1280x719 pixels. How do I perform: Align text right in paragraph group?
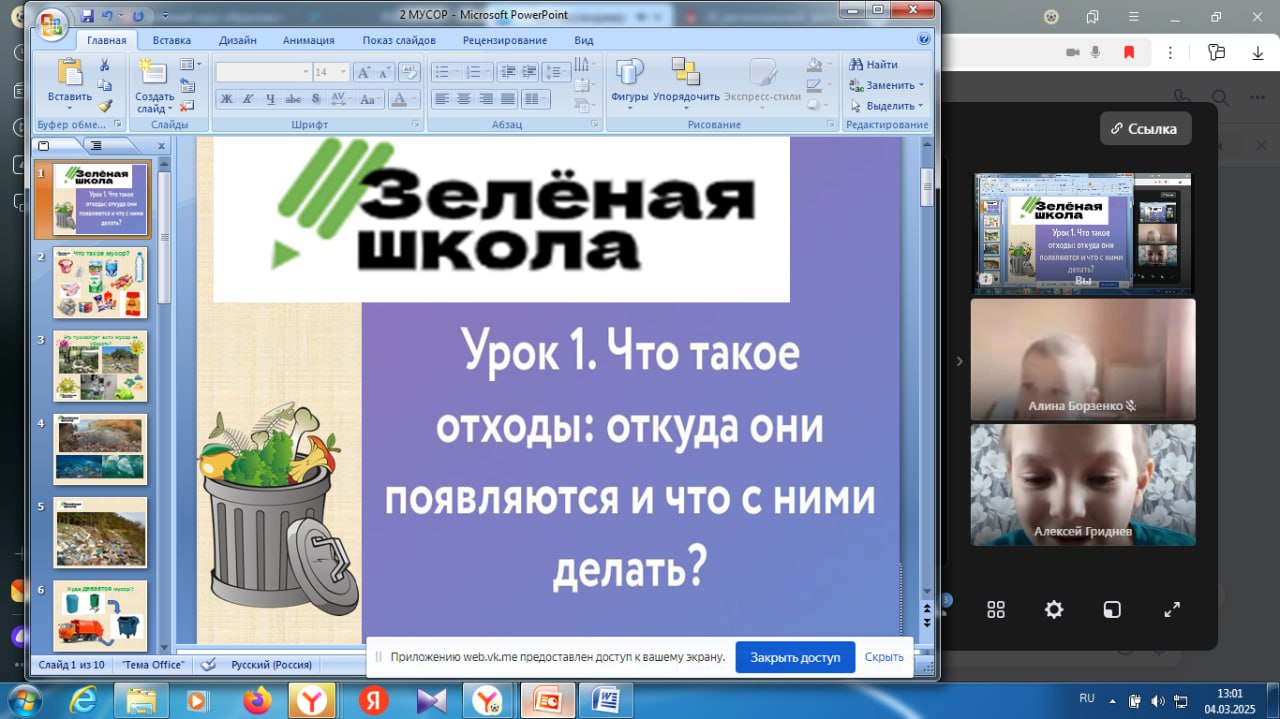click(x=486, y=99)
